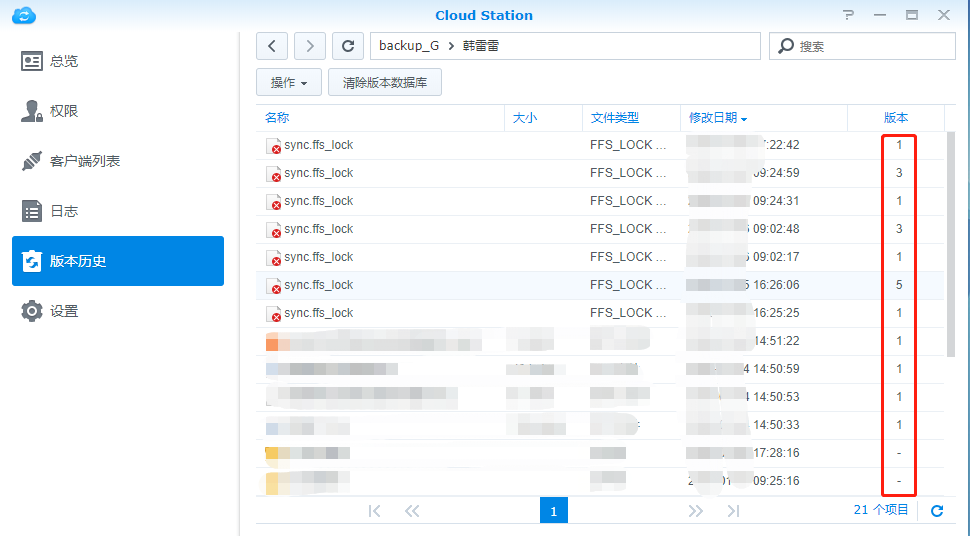Go to previous pages double-left icon

coord(412,511)
